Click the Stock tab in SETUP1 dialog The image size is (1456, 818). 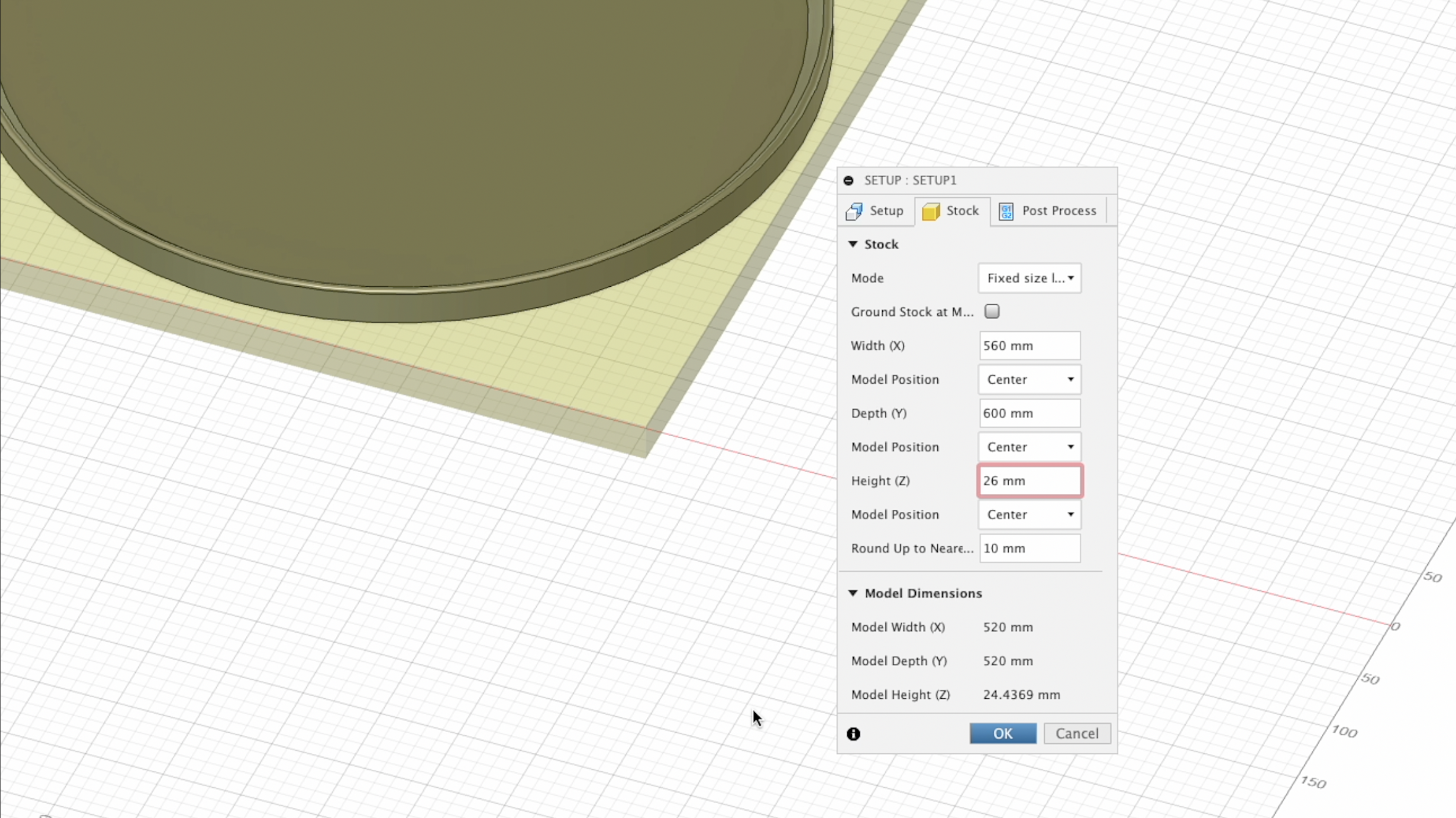[950, 210]
